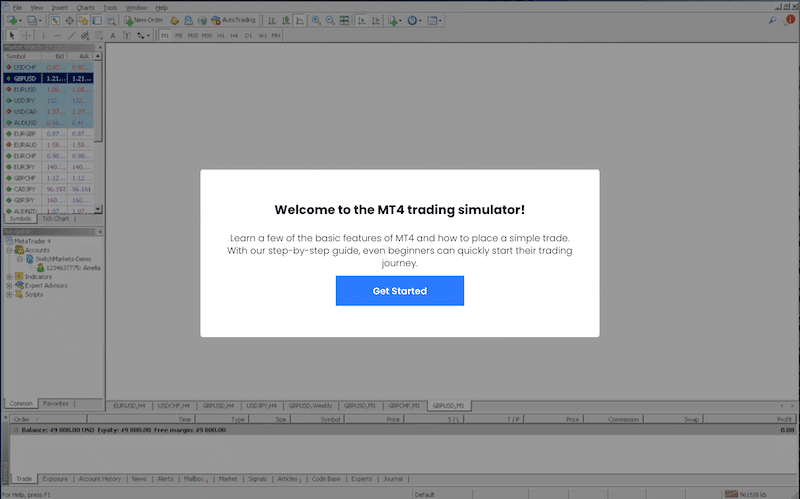Click the Tile Windows icon

(x=344, y=20)
